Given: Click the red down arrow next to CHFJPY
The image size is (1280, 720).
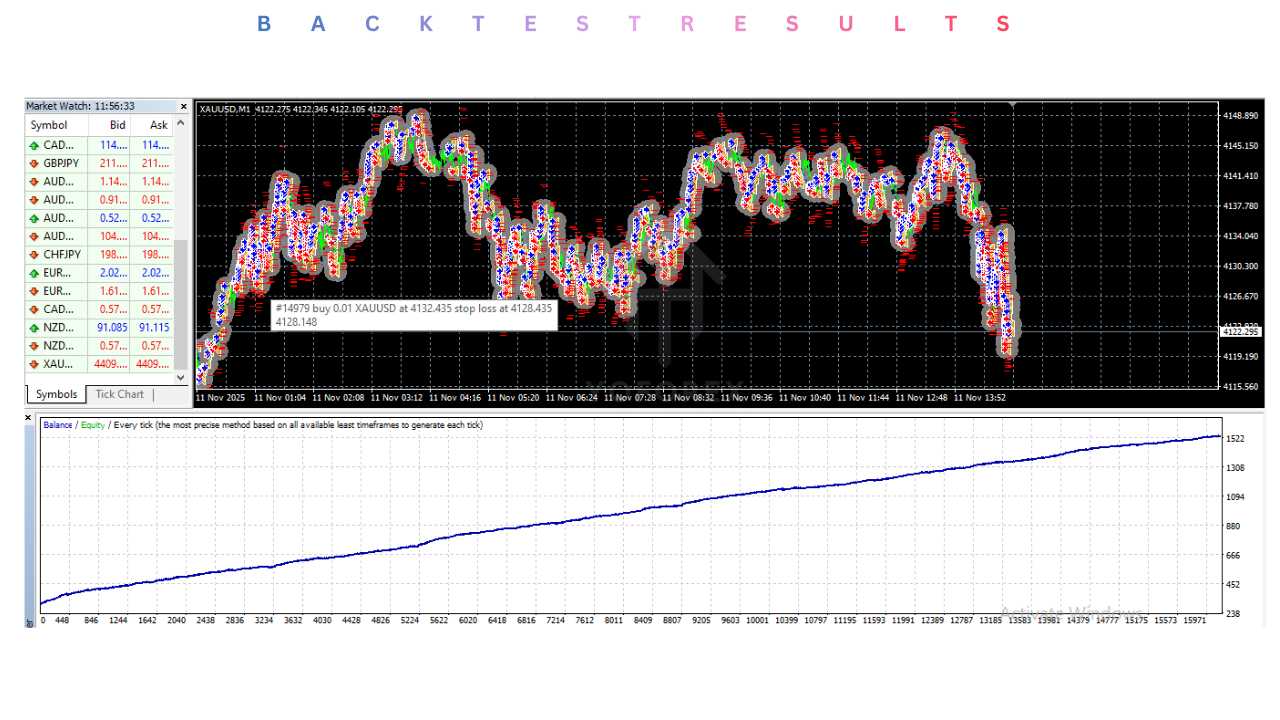Looking at the screenshot, I should [33, 254].
